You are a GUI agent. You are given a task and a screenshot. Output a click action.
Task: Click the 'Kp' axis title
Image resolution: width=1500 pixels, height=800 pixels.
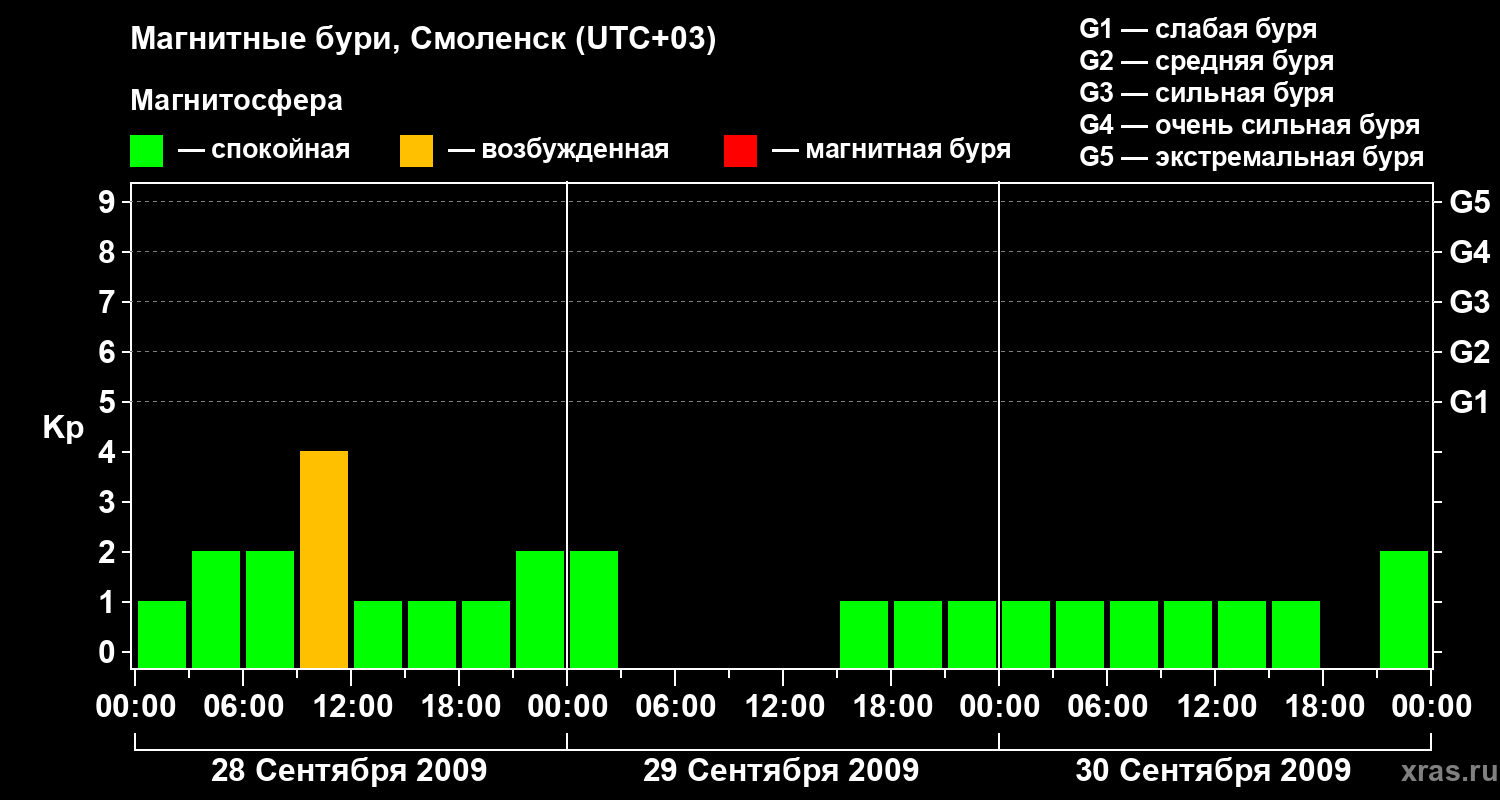(64, 429)
